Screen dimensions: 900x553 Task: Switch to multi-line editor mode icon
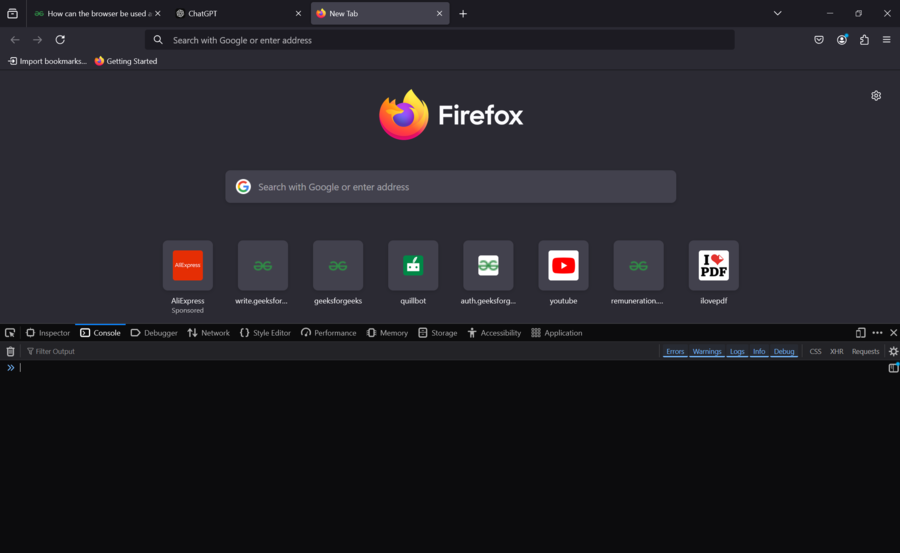[893, 368]
